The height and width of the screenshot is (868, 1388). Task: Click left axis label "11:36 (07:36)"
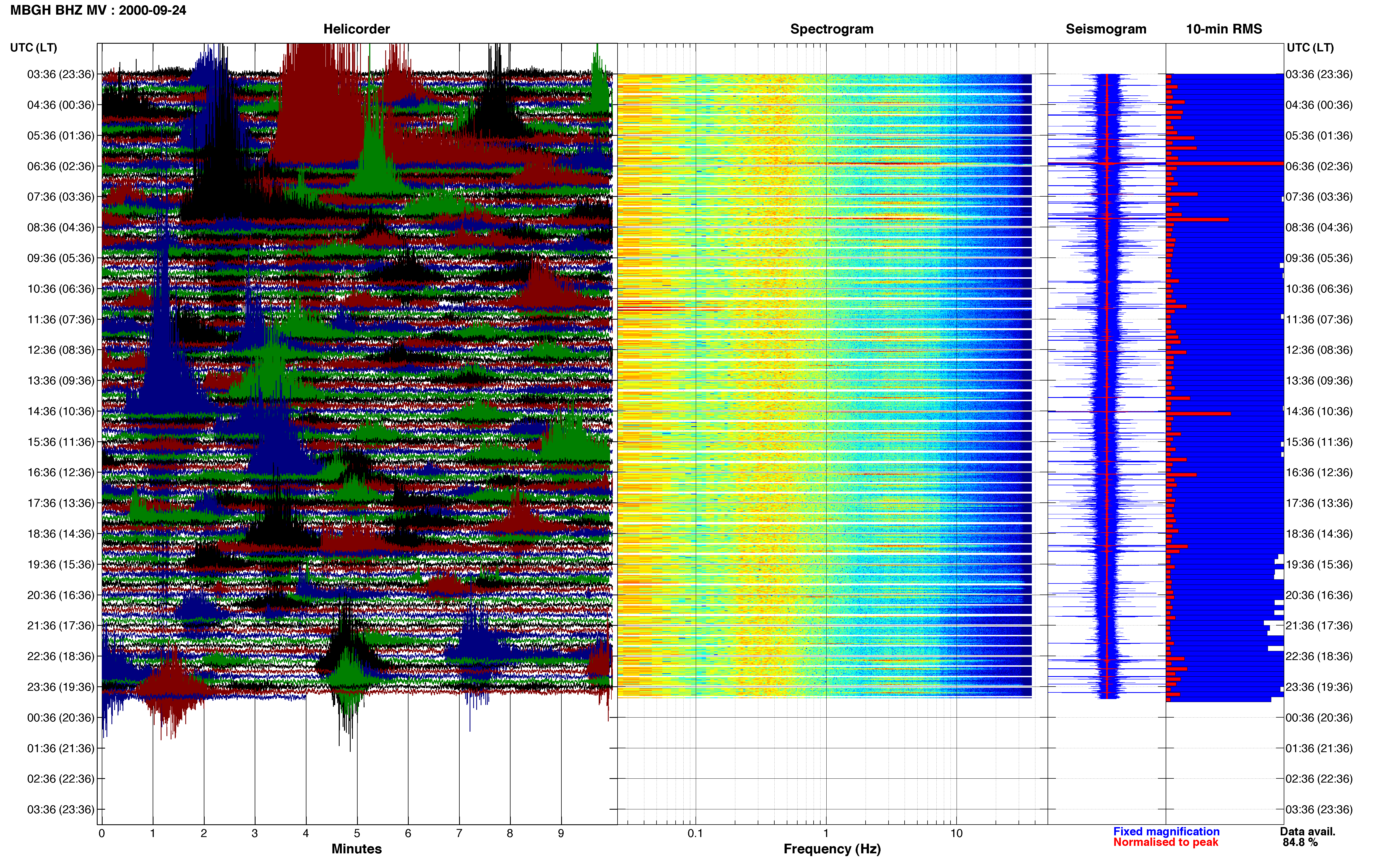60,319
